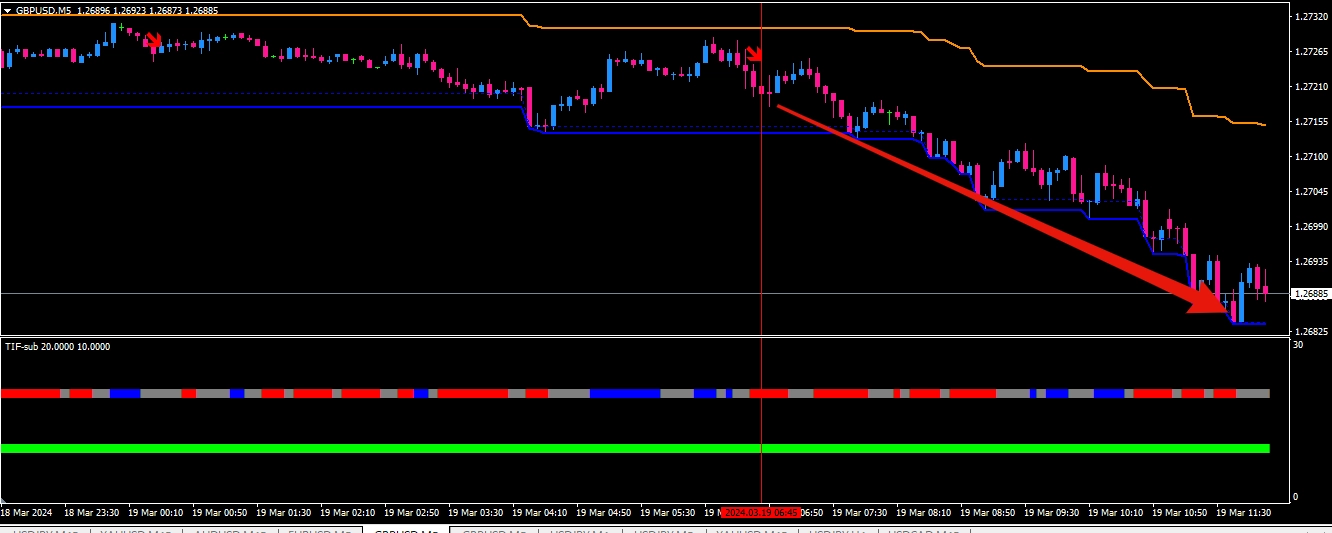Click the GBPUSD.M5 chart title label

pyautogui.click(x=43, y=10)
